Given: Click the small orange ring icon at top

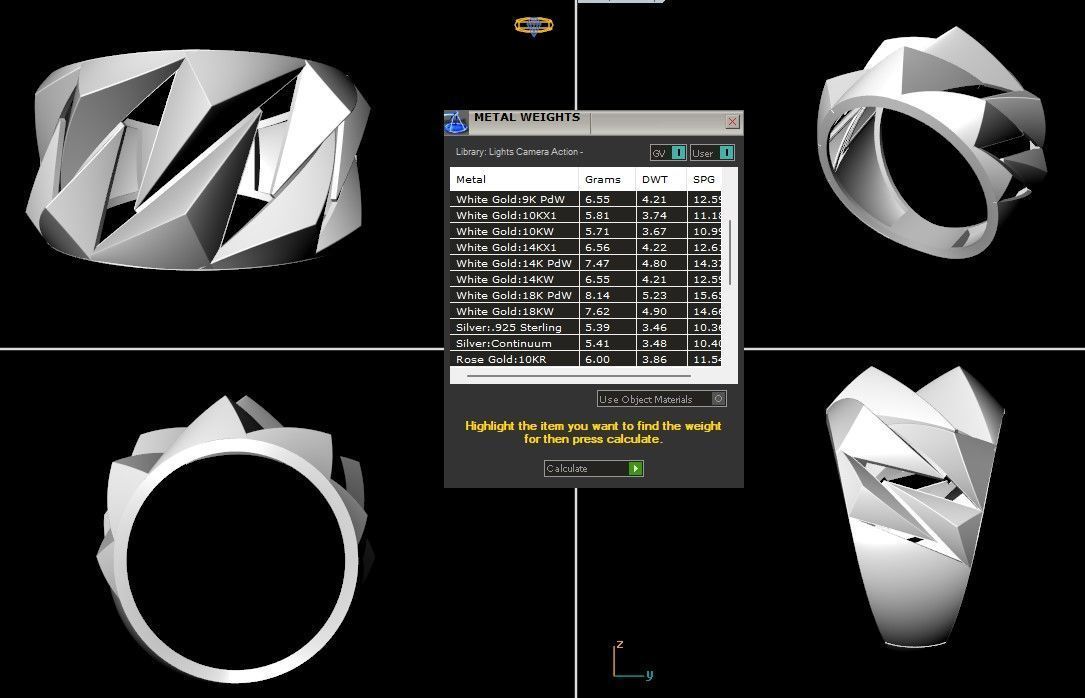Looking at the screenshot, I should 534,26.
